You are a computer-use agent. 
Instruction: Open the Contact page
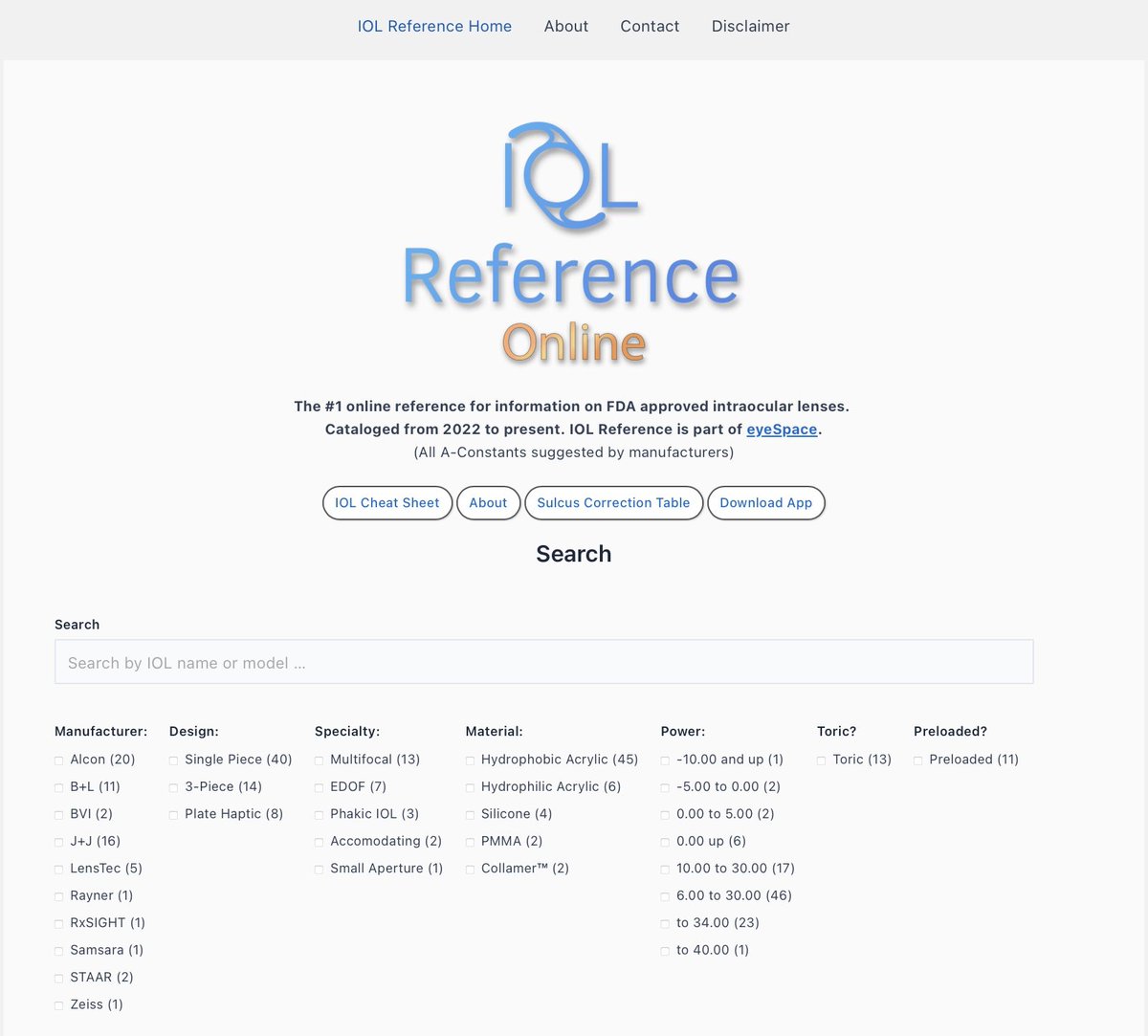pos(650,26)
